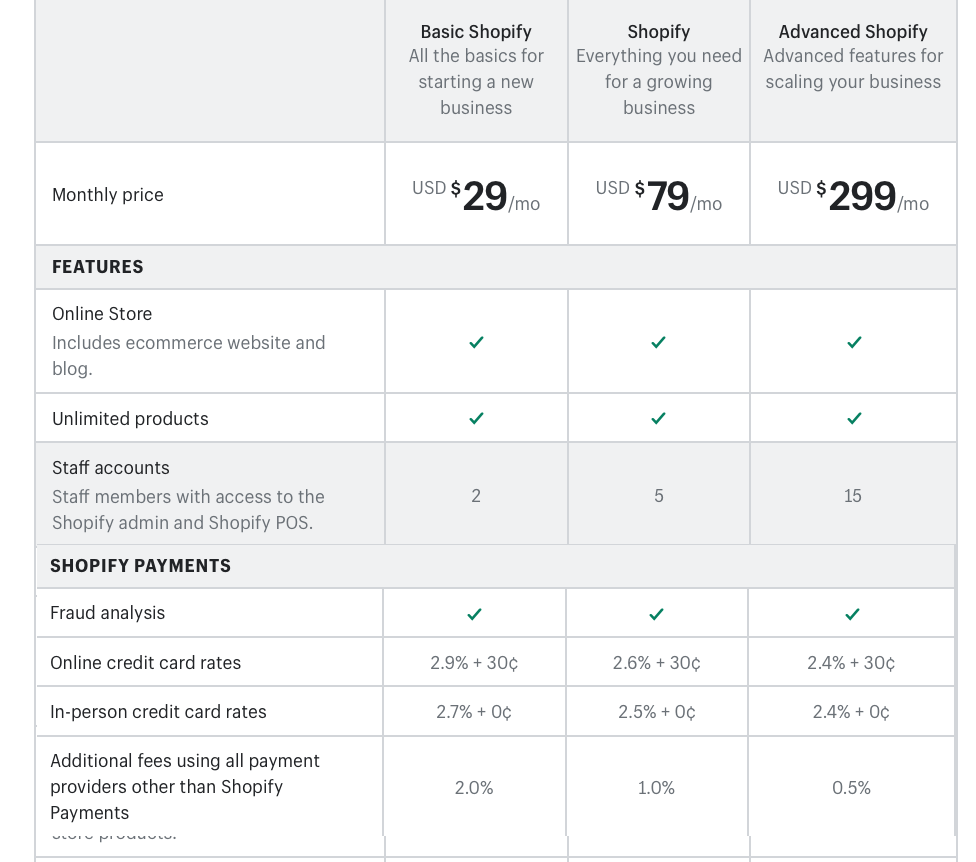Select the Advanced Shopify plan heading
Screen dimensions: 976x862
coord(853,32)
